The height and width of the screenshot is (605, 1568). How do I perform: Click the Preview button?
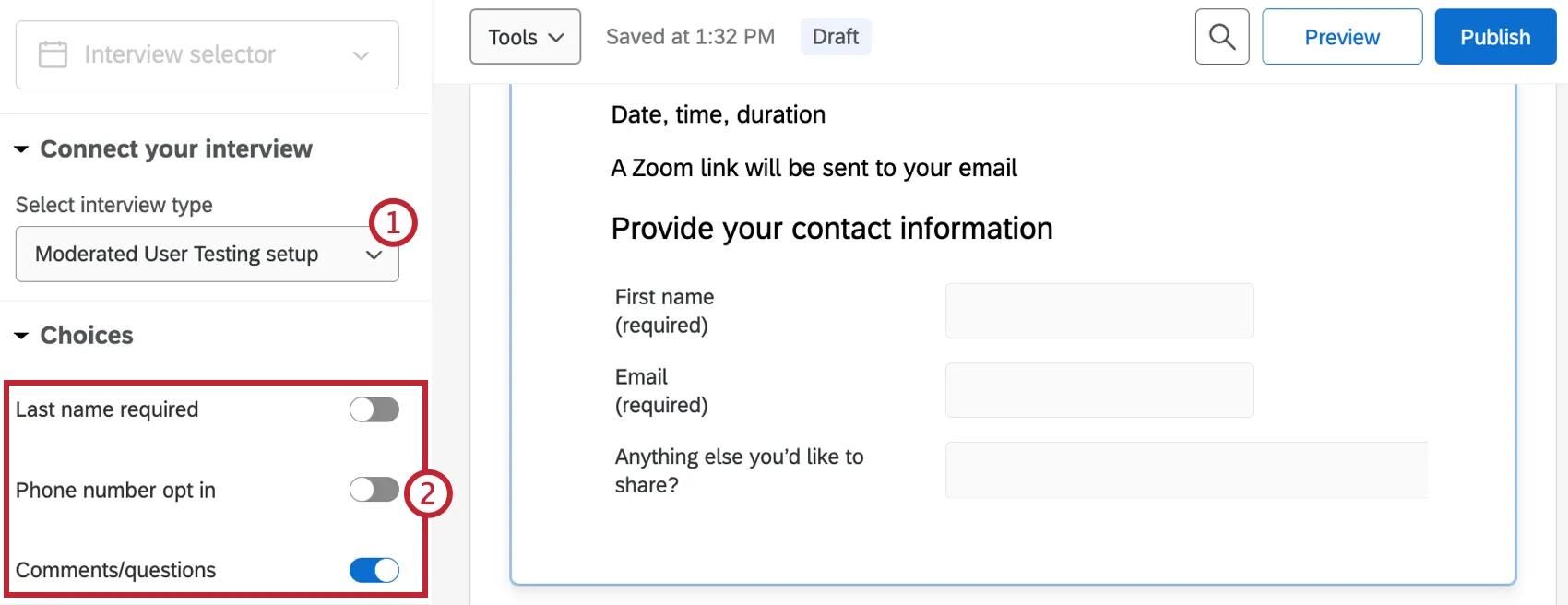[x=1341, y=36]
